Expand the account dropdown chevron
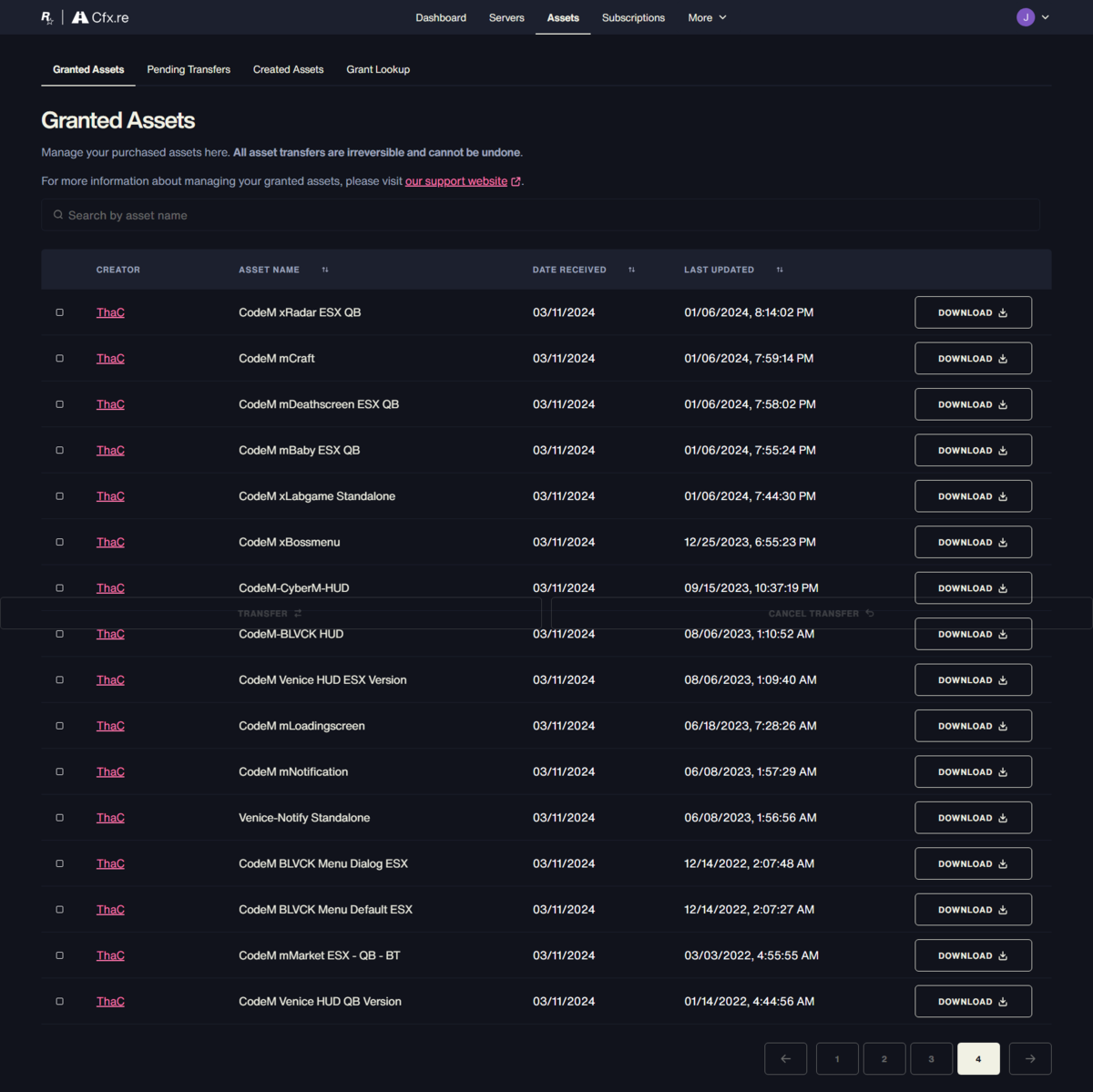This screenshot has width=1093, height=1092. (1045, 17)
